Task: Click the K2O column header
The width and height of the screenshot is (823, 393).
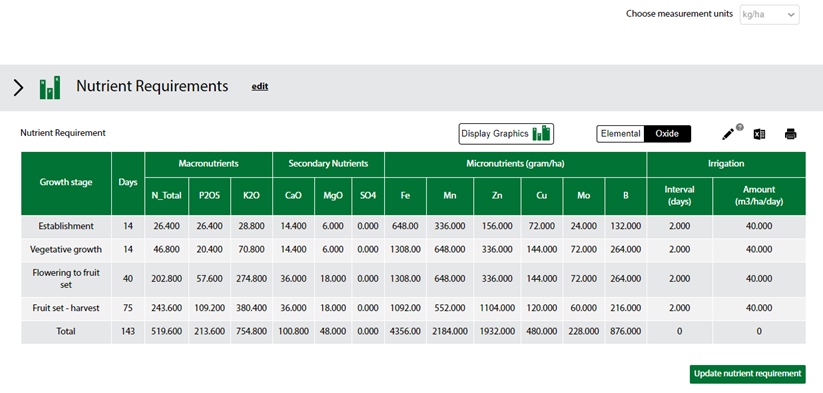Action: pos(251,196)
